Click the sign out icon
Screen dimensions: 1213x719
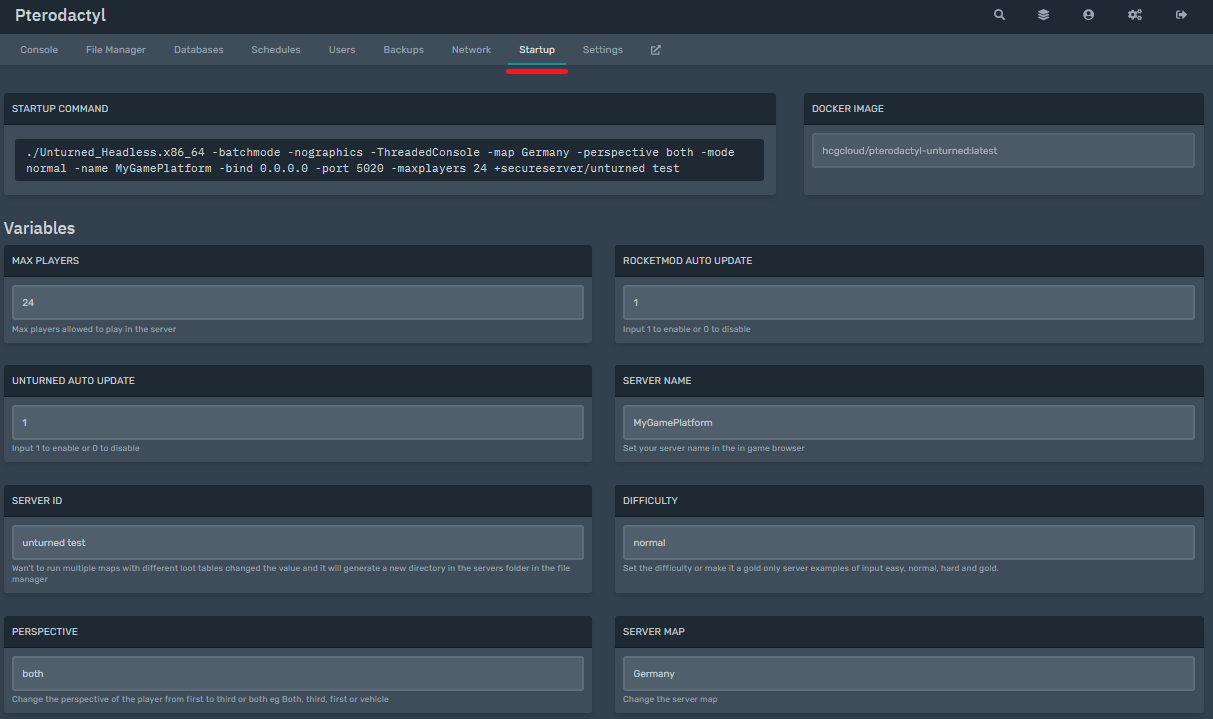coord(1181,15)
